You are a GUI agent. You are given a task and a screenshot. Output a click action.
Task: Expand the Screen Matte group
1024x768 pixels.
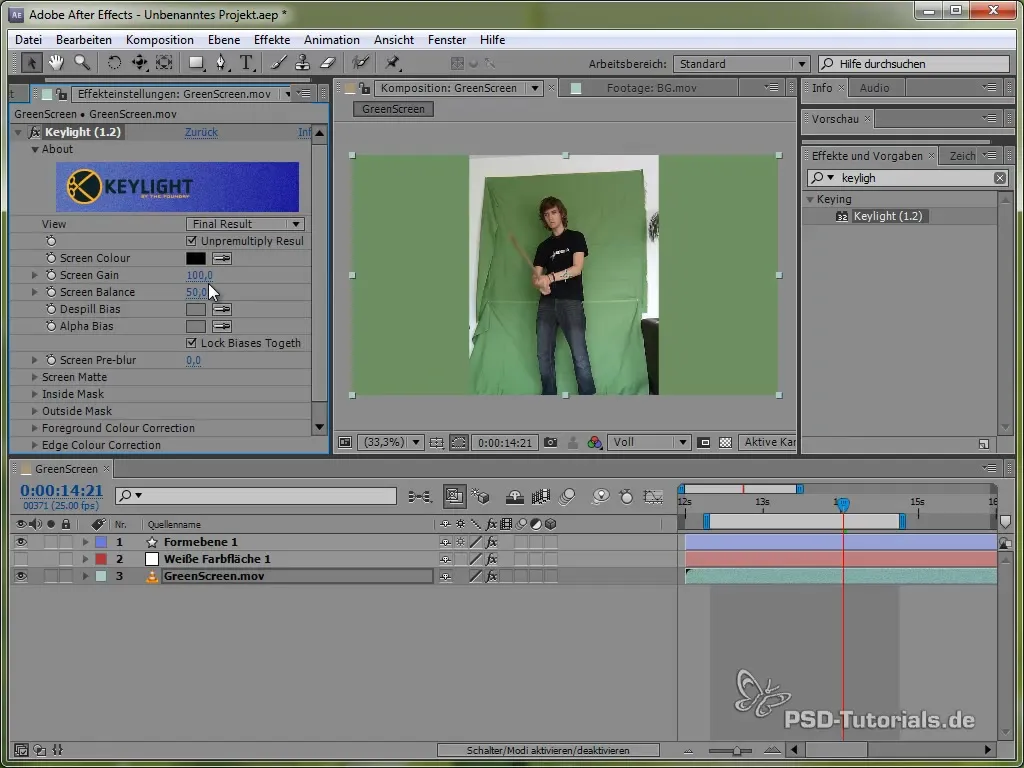click(35, 377)
